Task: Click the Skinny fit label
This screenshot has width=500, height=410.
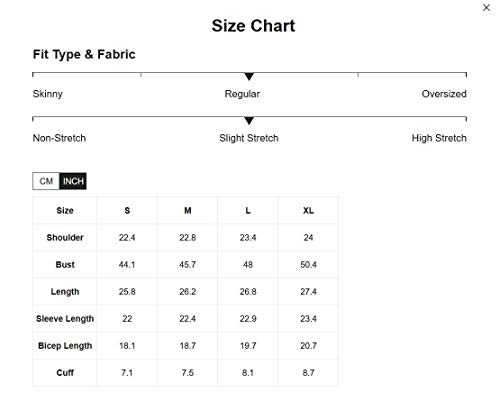Action: coord(48,94)
